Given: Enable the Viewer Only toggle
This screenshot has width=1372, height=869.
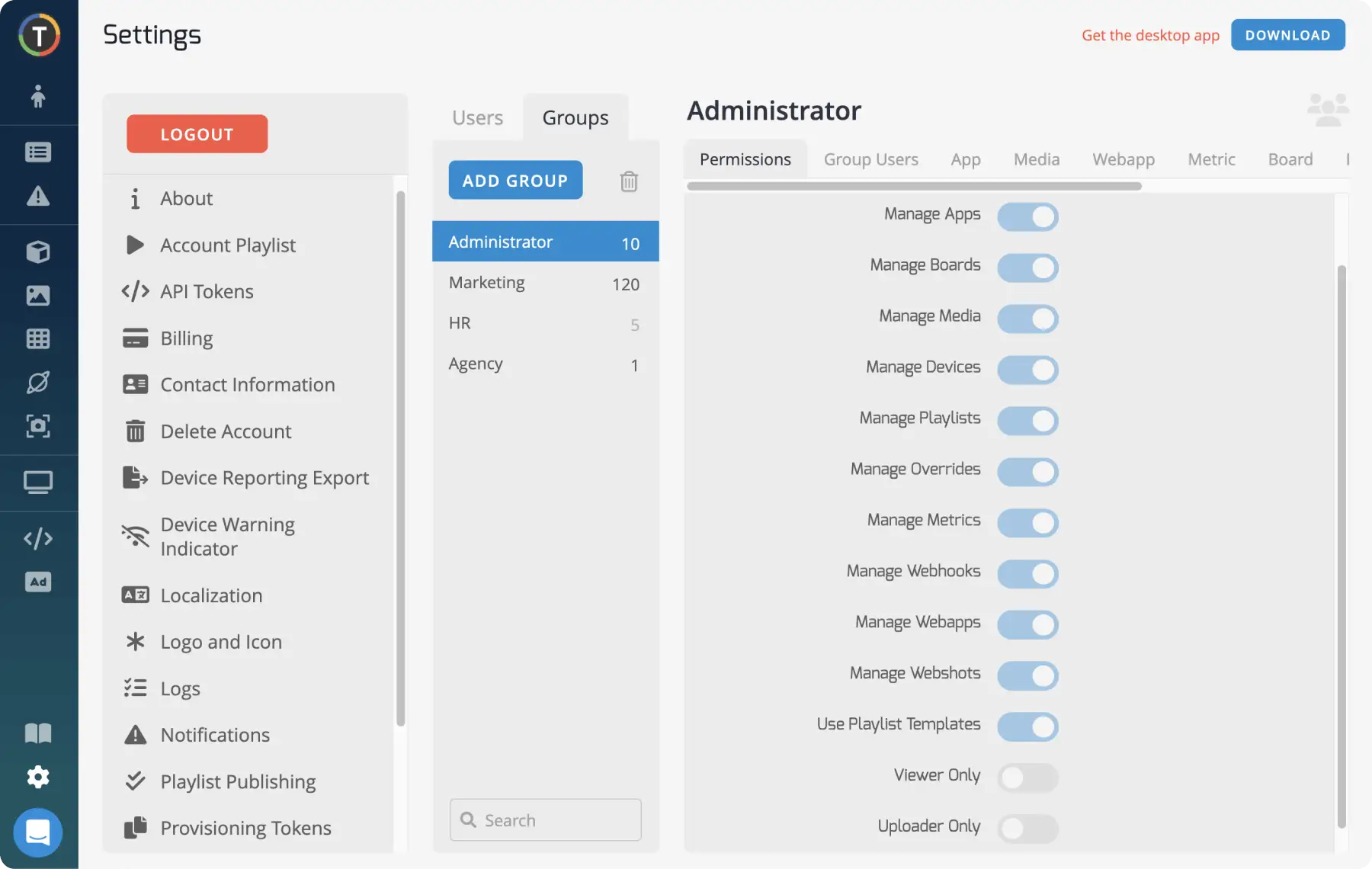Looking at the screenshot, I should [1027, 778].
